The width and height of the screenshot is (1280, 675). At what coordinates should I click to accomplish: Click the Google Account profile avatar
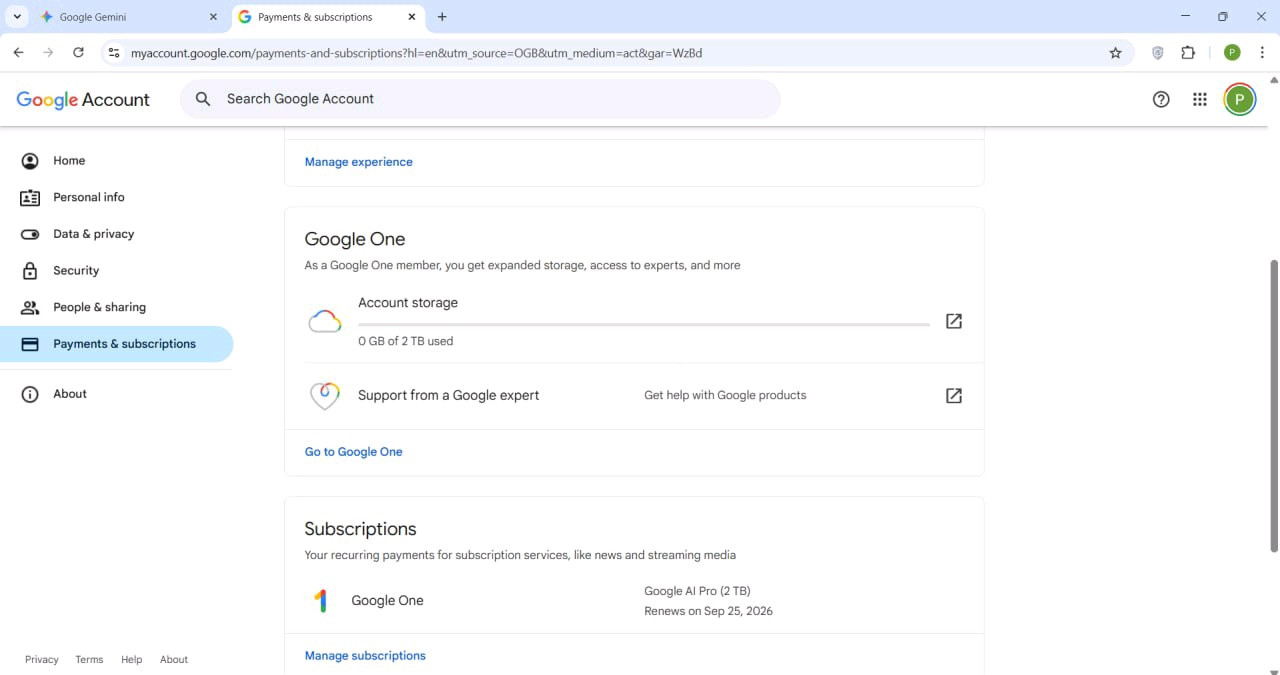click(x=1239, y=99)
